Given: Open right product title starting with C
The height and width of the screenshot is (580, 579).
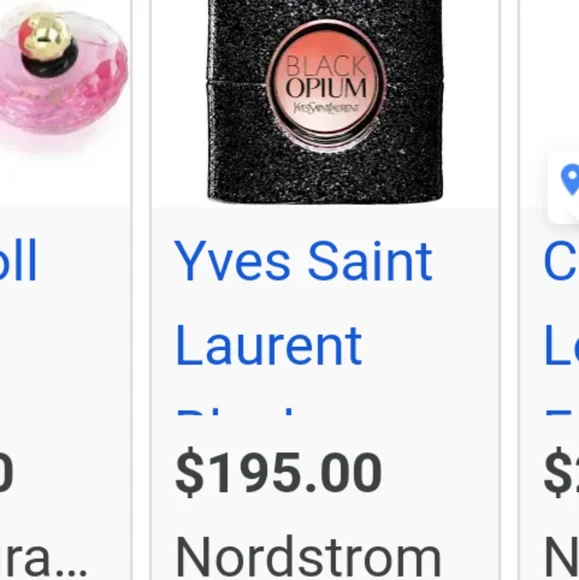Looking at the screenshot, I should [561, 261].
